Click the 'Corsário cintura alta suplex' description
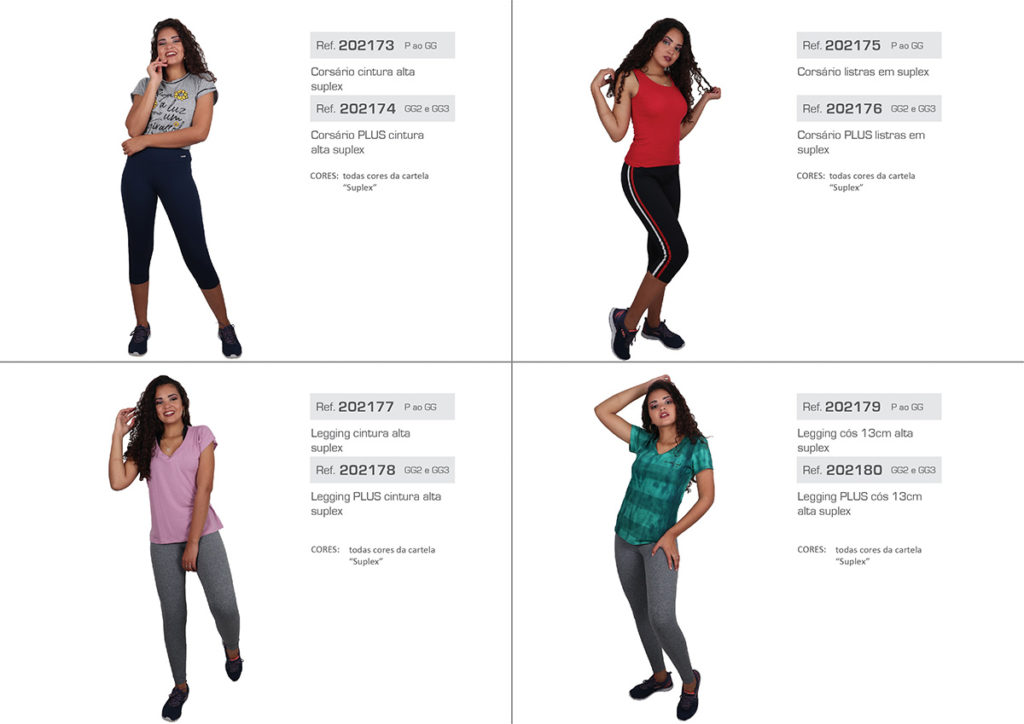Image resolution: width=1024 pixels, height=724 pixels. click(362, 79)
